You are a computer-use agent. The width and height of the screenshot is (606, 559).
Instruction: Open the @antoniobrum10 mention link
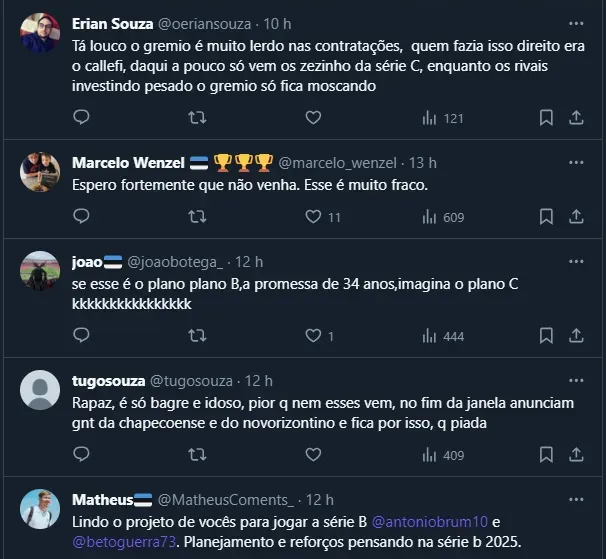[x=428, y=522]
